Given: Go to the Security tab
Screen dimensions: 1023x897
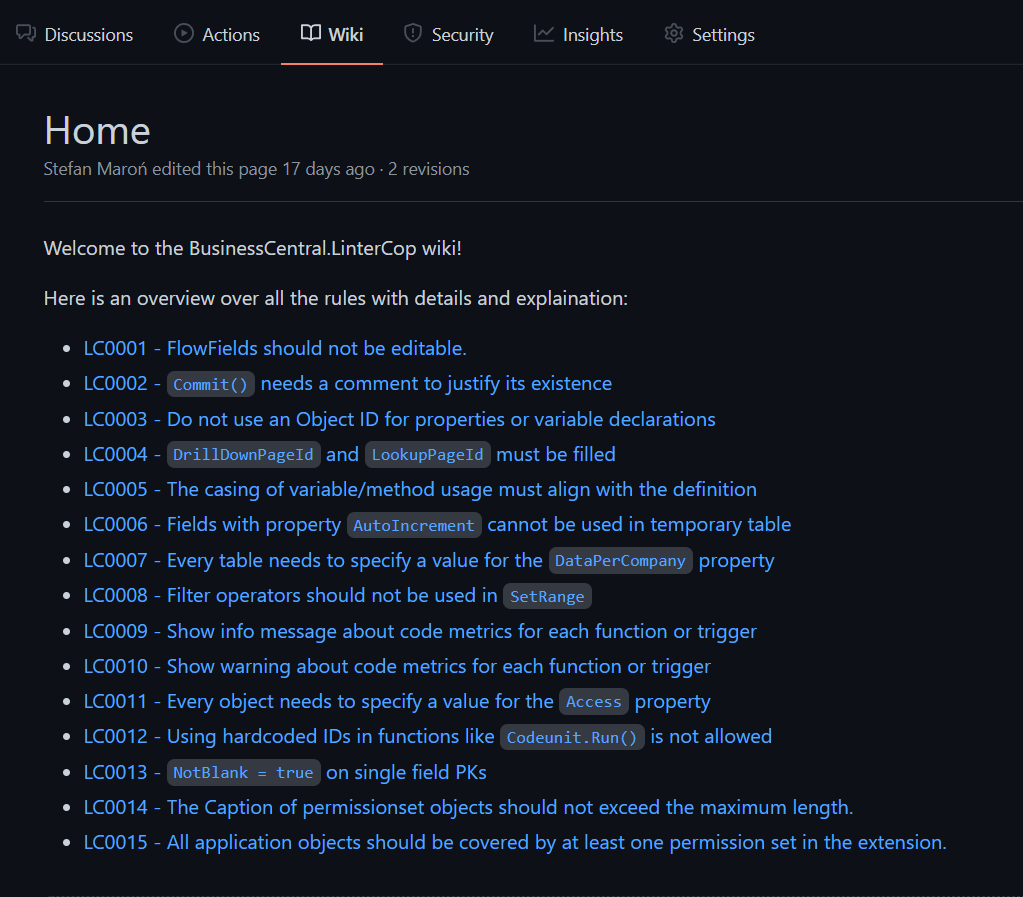Looking at the screenshot, I should [x=462, y=35].
